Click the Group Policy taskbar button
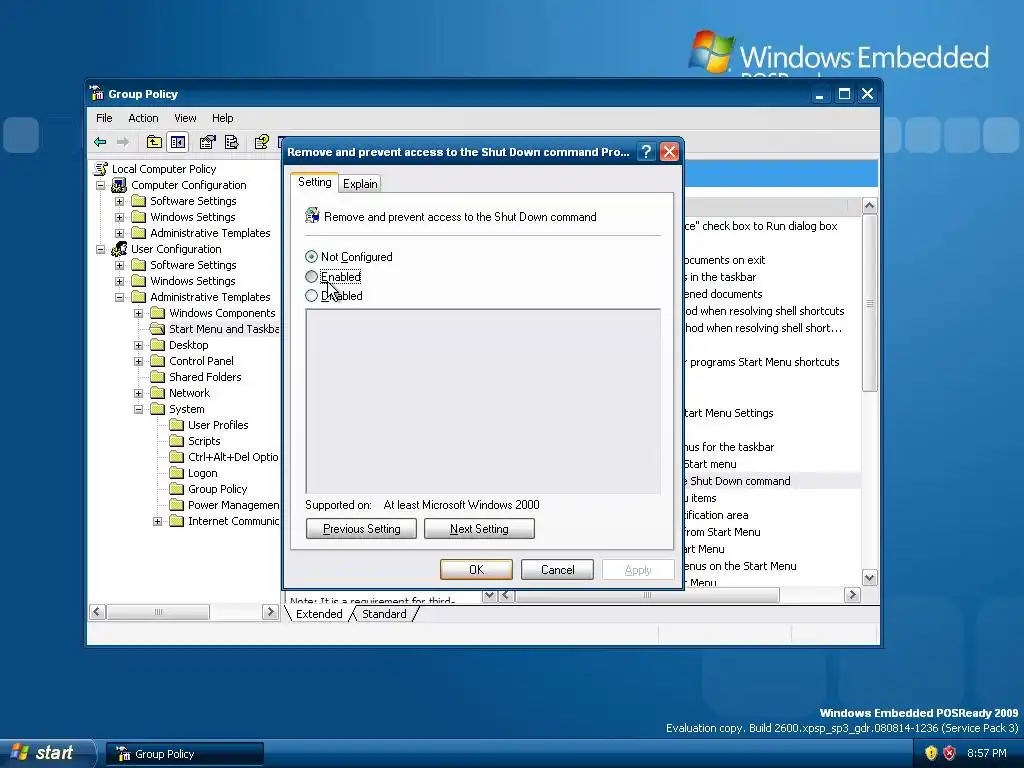The height and width of the screenshot is (768, 1024). (185, 754)
